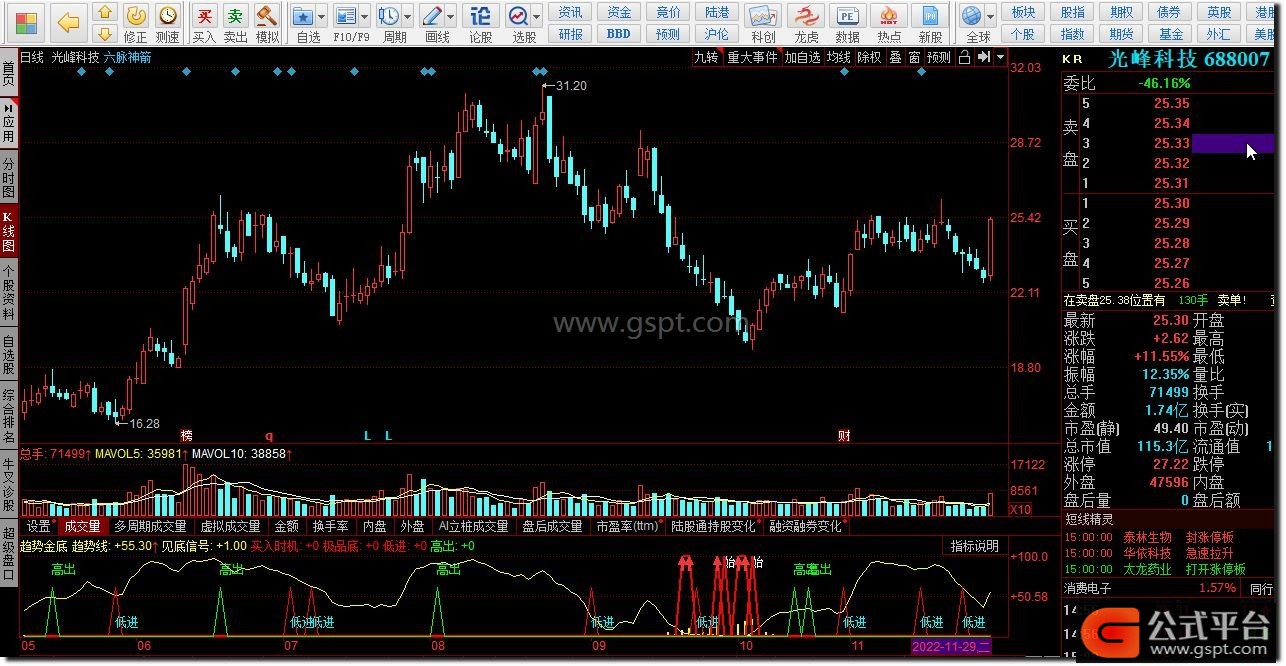Open the chart toolbar dropdown arrow
Viewport: 1286px width, 666px height.
[1000, 57]
